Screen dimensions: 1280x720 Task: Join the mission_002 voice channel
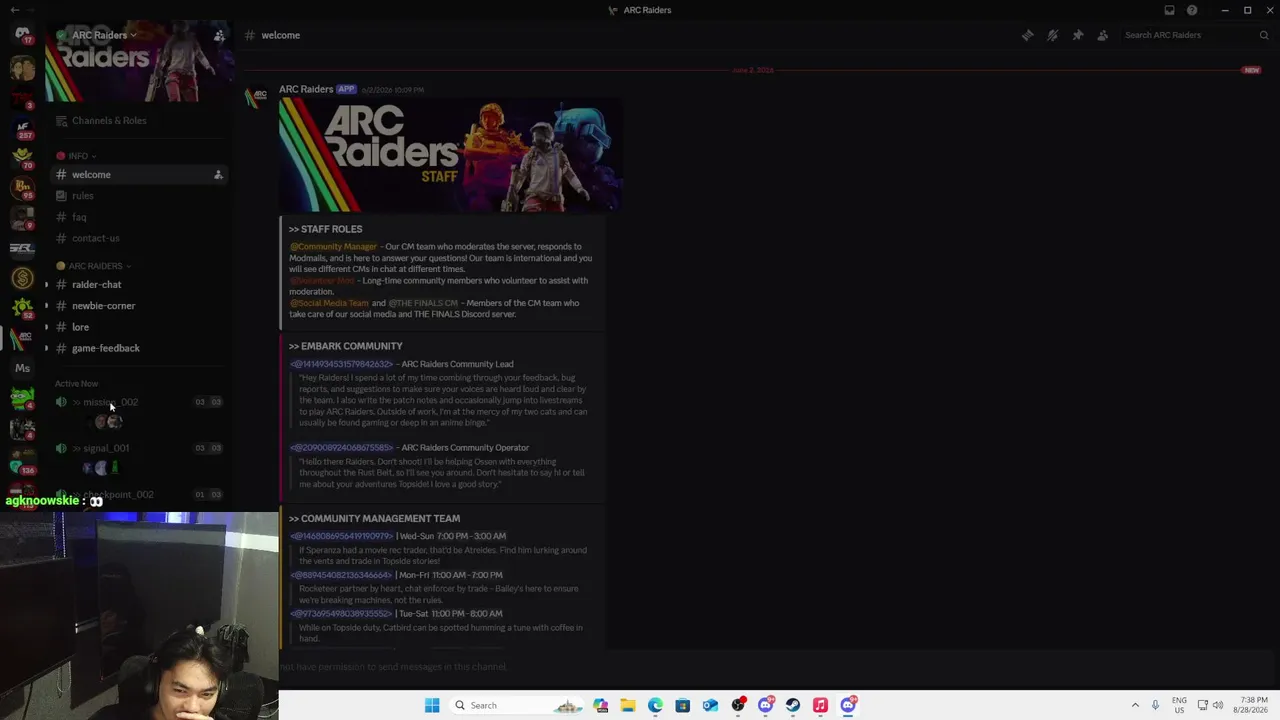[x=139, y=402]
